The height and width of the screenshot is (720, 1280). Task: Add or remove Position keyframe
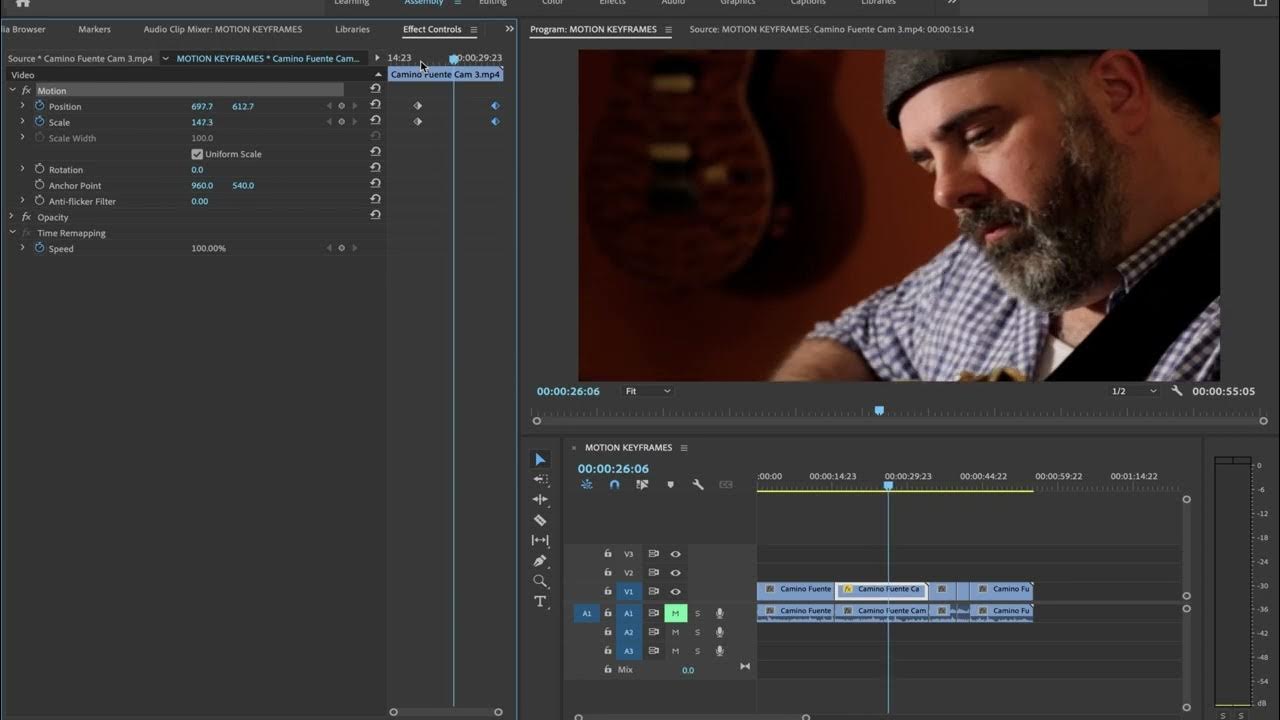click(341, 106)
